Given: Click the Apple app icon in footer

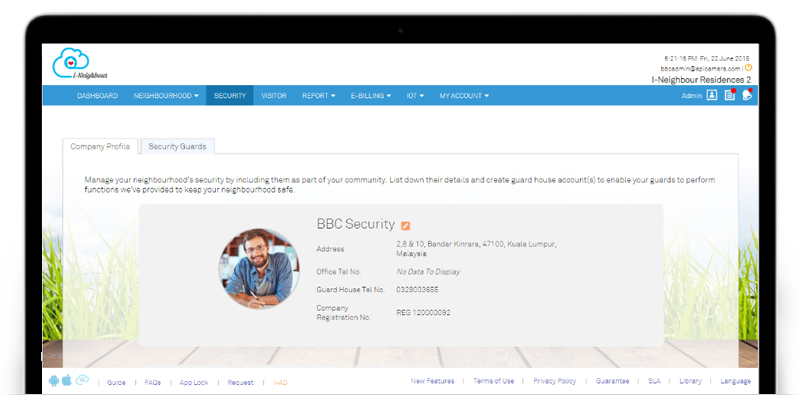Looking at the screenshot, I should point(67,380).
